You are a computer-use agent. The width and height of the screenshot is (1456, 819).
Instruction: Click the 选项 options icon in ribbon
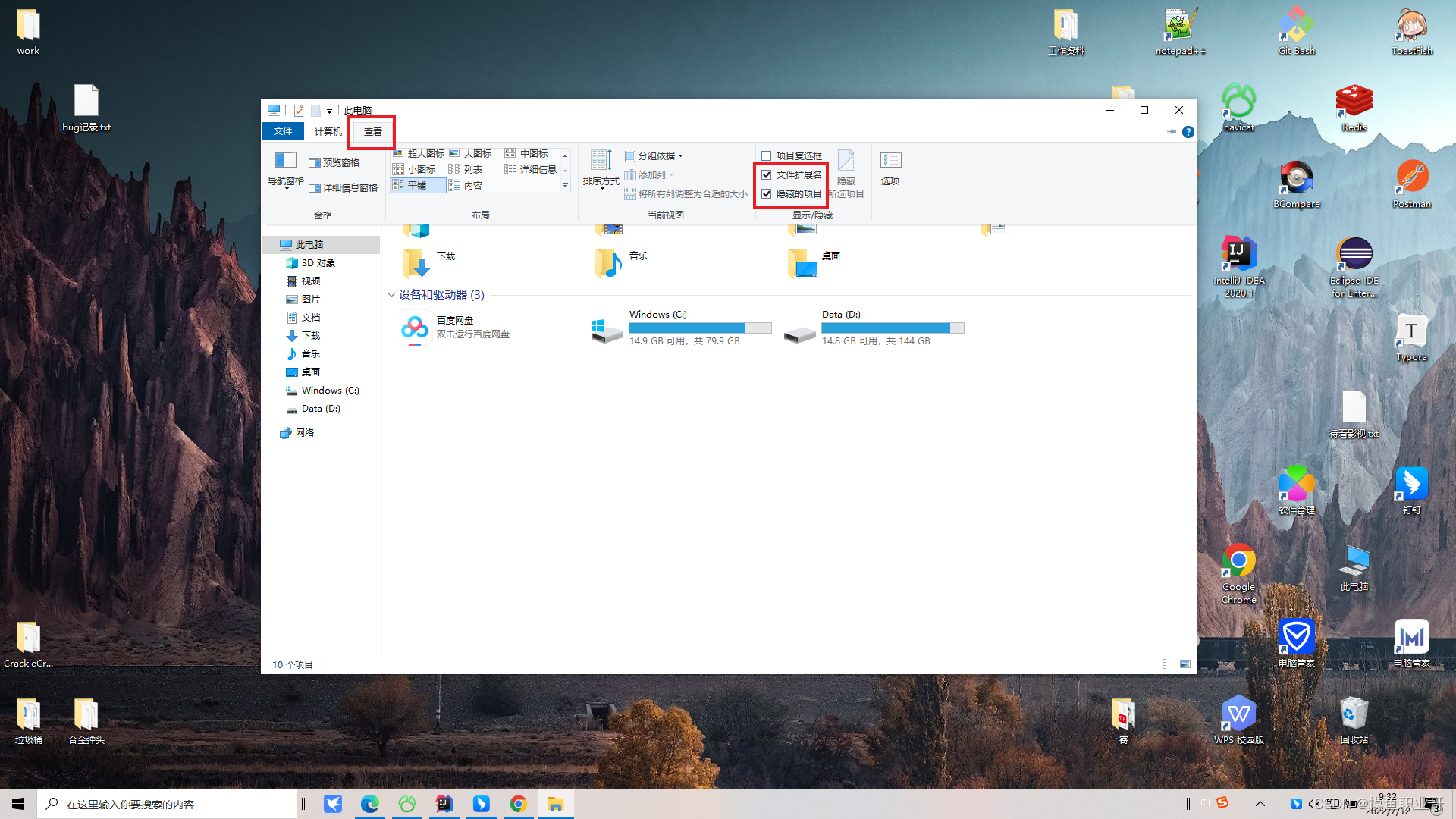pyautogui.click(x=890, y=160)
